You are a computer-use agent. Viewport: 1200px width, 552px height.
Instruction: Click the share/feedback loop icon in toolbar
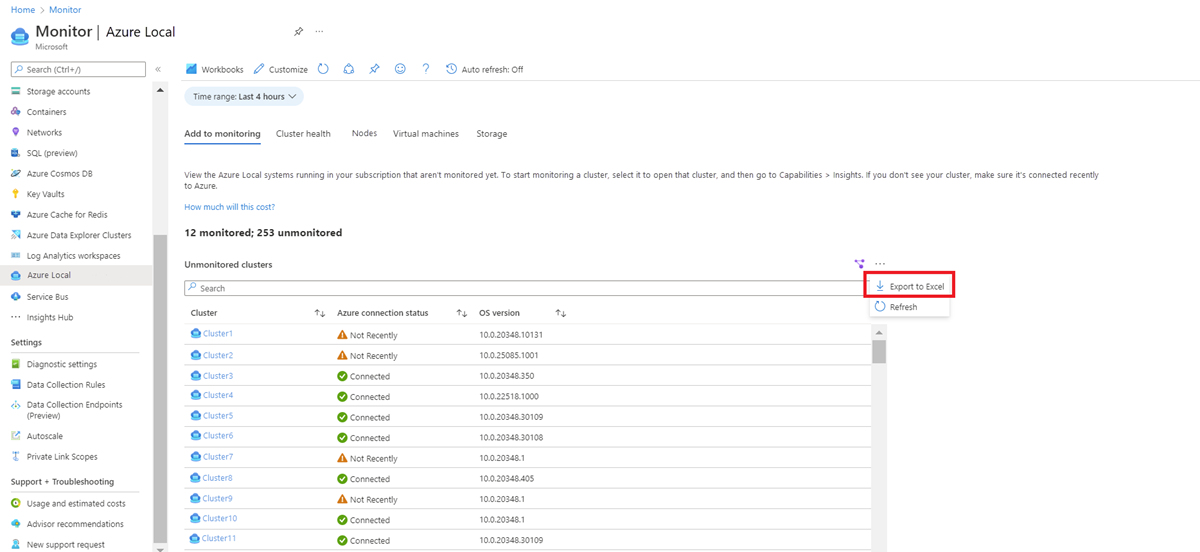(349, 69)
